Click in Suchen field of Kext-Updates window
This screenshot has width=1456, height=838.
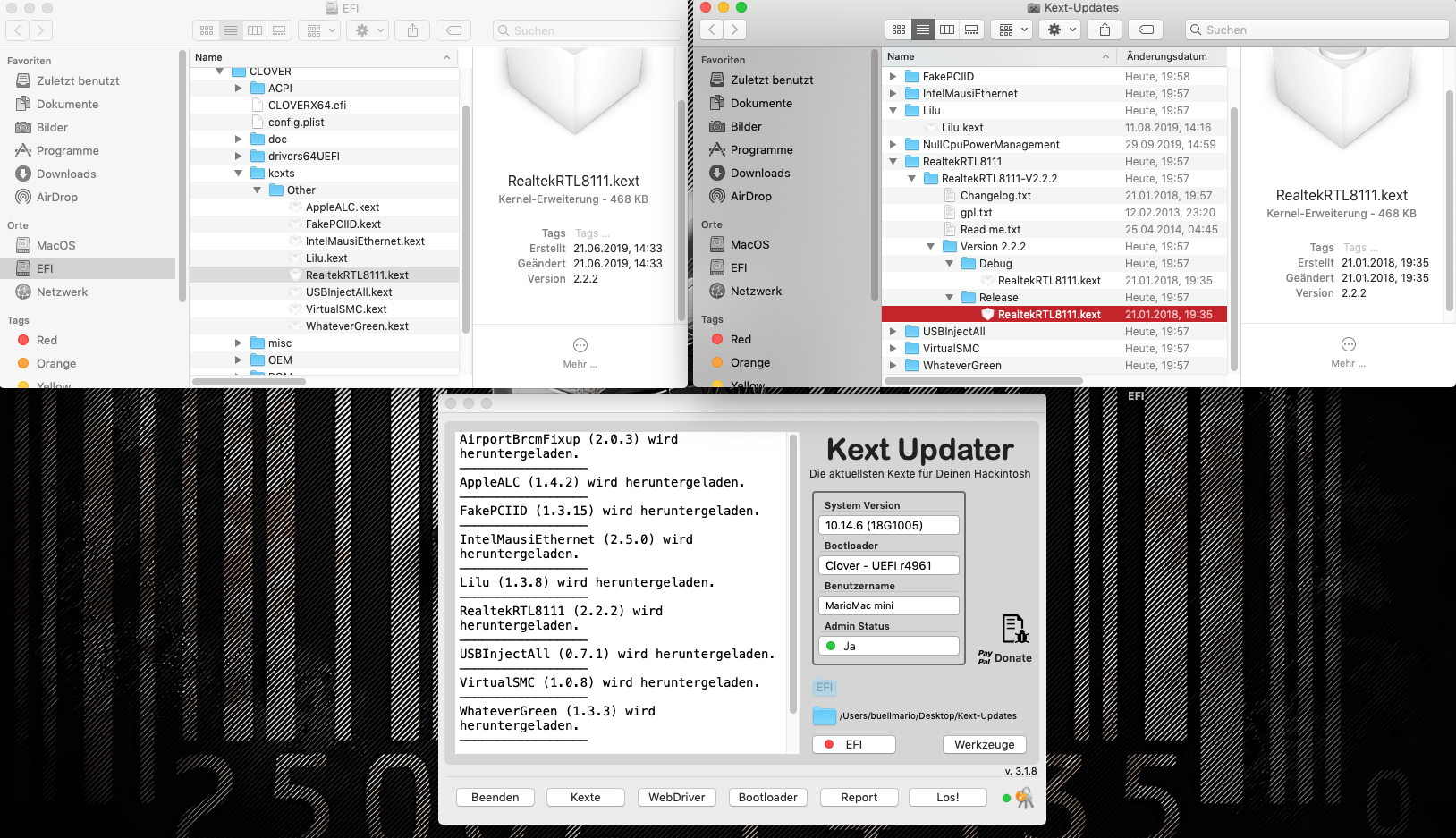(x=1317, y=30)
